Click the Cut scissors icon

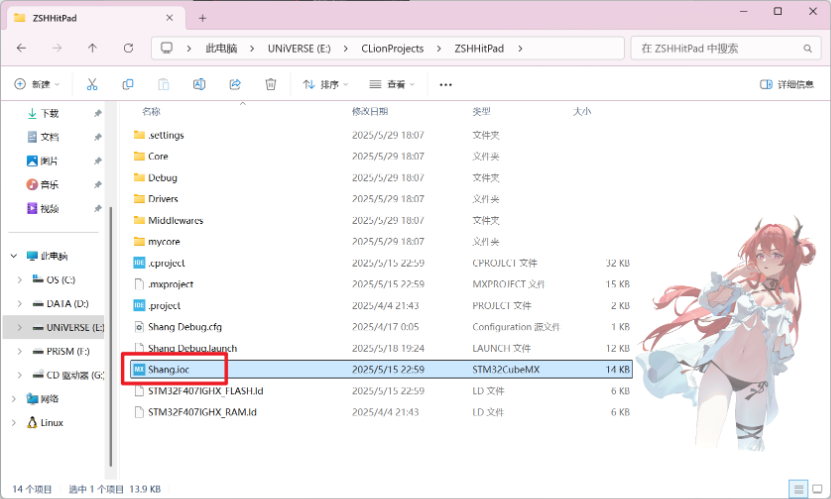tap(92, 84)
